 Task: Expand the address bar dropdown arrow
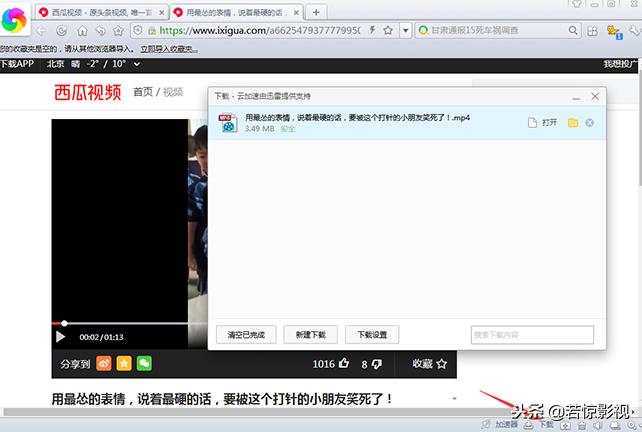click(x=405, y=30)
